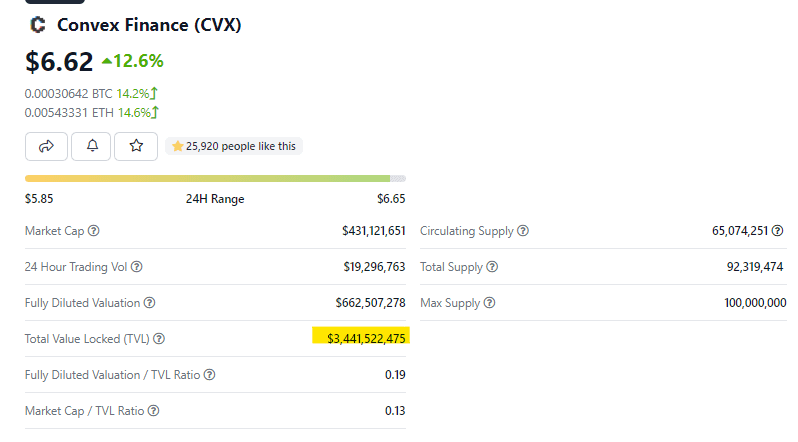Image resolution: width=798 pixels, height=442 pixels.
Task: Click the Convex Finance (CVX) title
Action: tap(149, 24)
